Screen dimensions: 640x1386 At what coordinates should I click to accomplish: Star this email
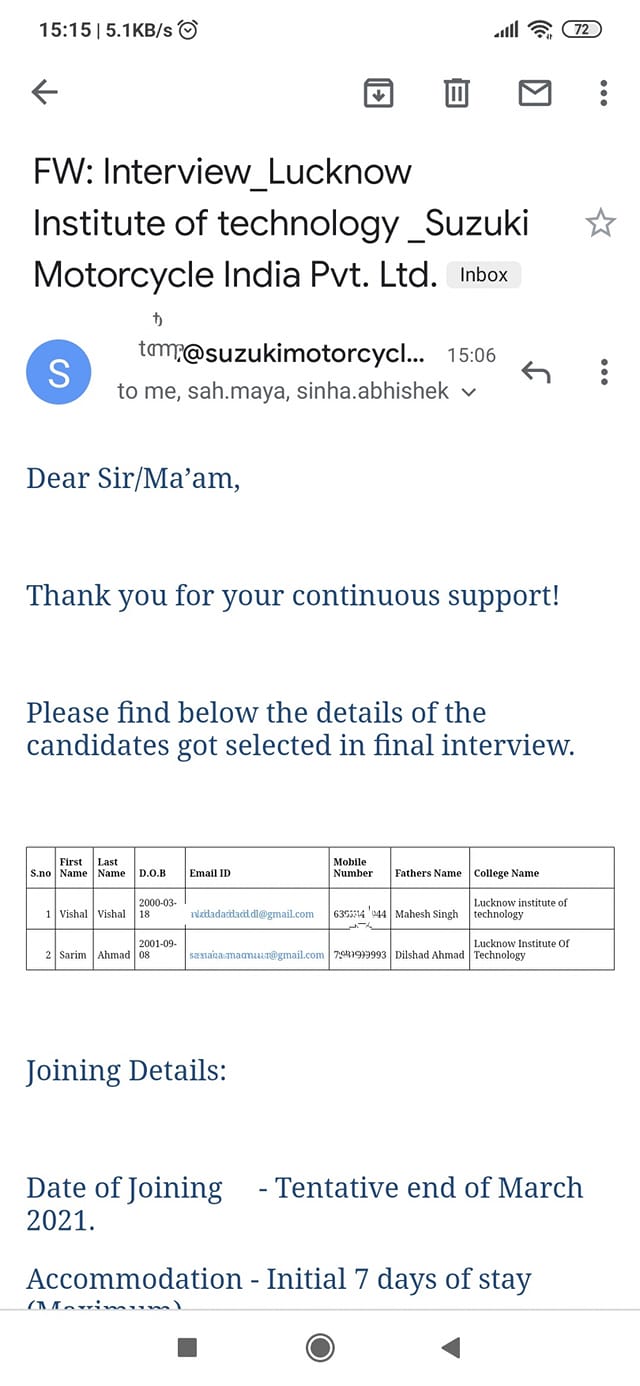click(600, 223)
